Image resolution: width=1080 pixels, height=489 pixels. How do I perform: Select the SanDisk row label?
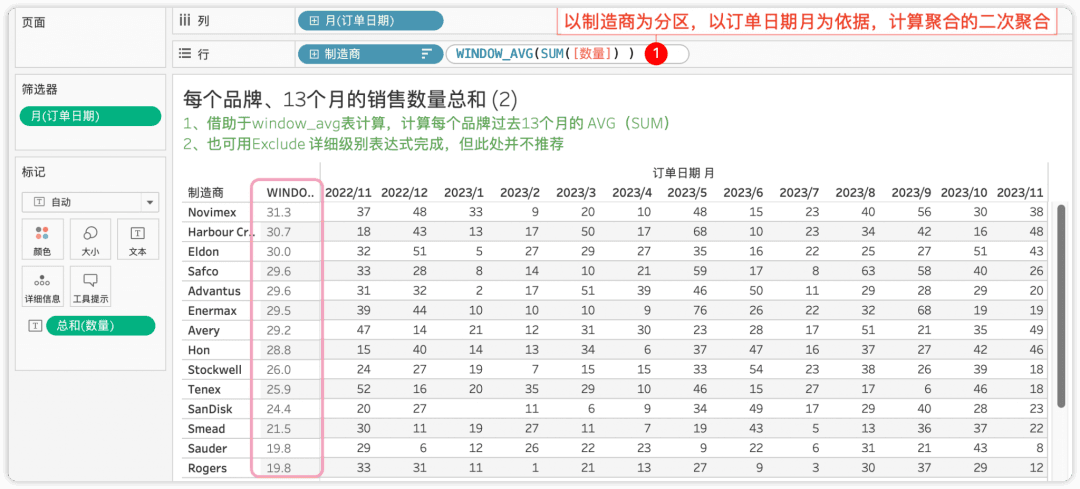[209, 409]
